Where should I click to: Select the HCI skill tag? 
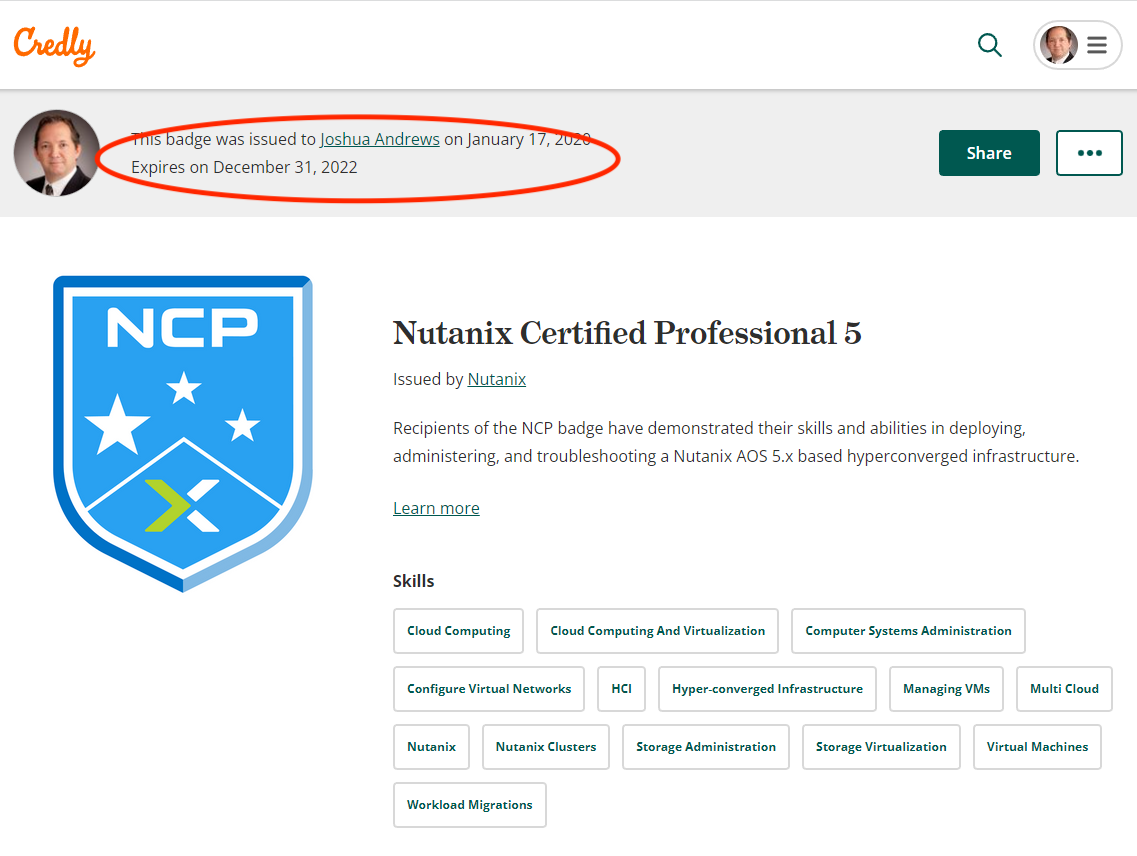[x=621, y=689]
